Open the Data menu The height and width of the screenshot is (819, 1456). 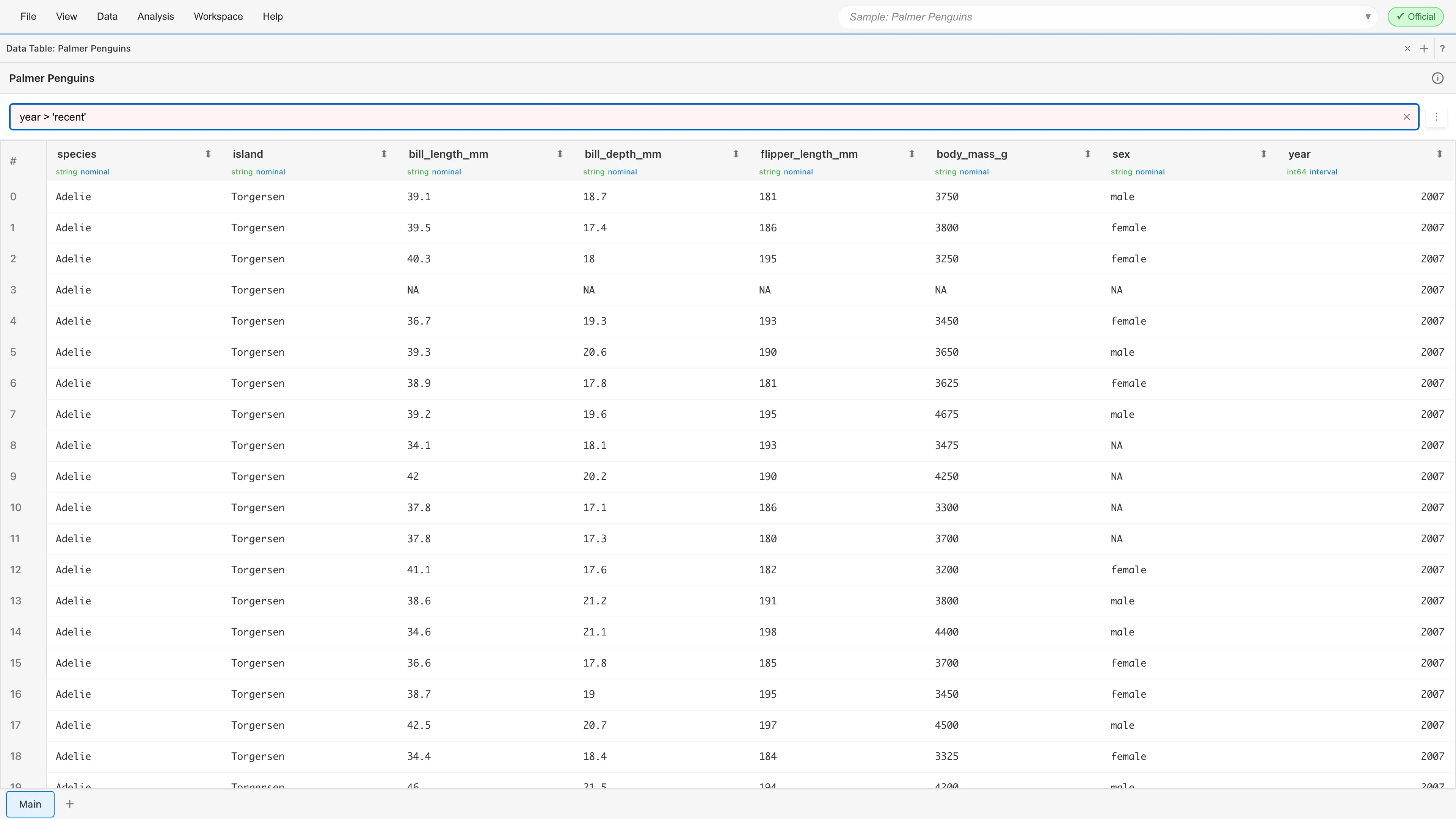click(107, 16)
